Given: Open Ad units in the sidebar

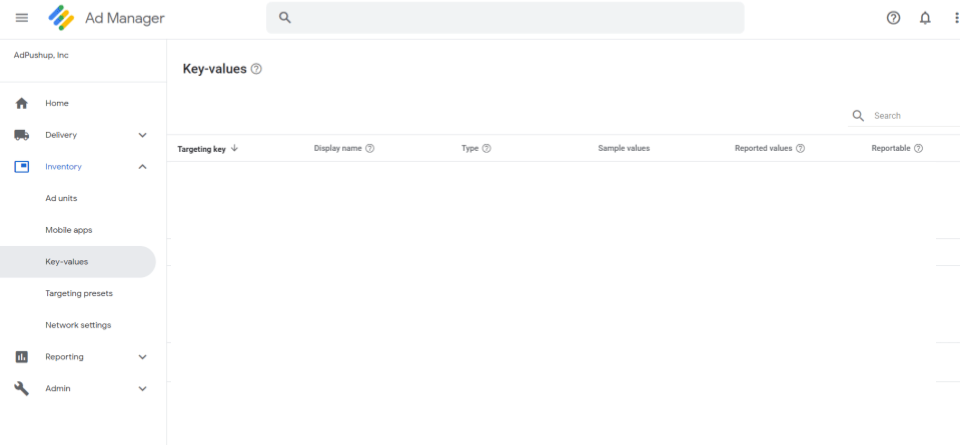Looking at the screenshot, I should tap(61, 198).
